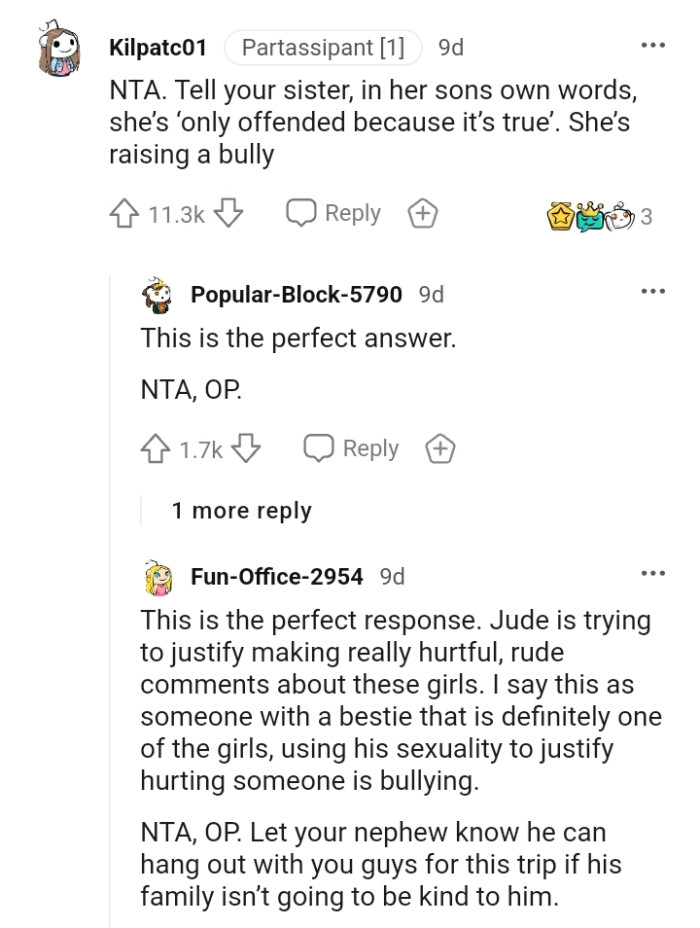The height and width of the screenshot is (928, 700).
Task: Expand the 1 more reply thread
Action: click(x=243, y=510)
